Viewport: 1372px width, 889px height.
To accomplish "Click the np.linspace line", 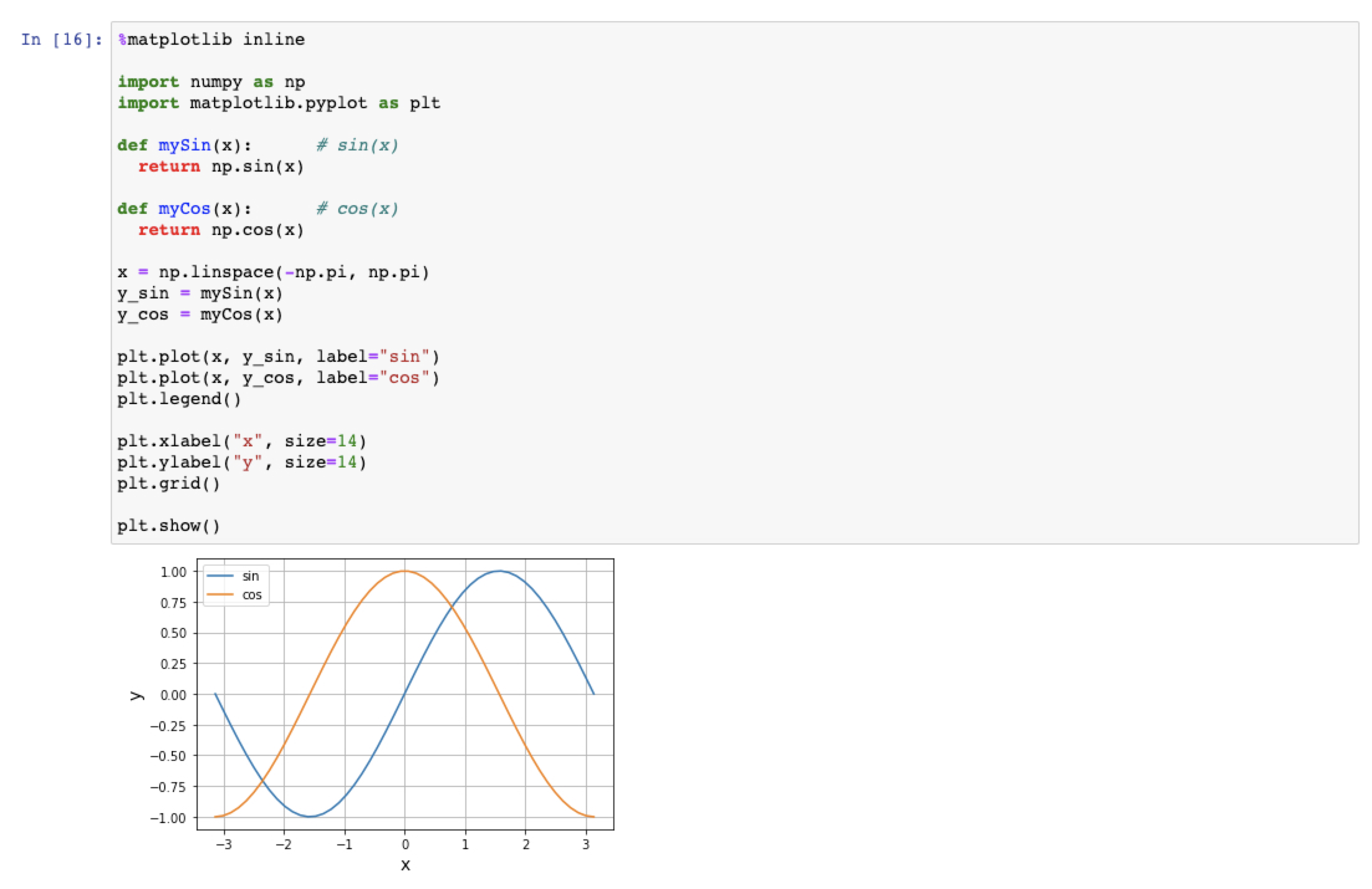I will pyautogui.click(x=274, y=272).
